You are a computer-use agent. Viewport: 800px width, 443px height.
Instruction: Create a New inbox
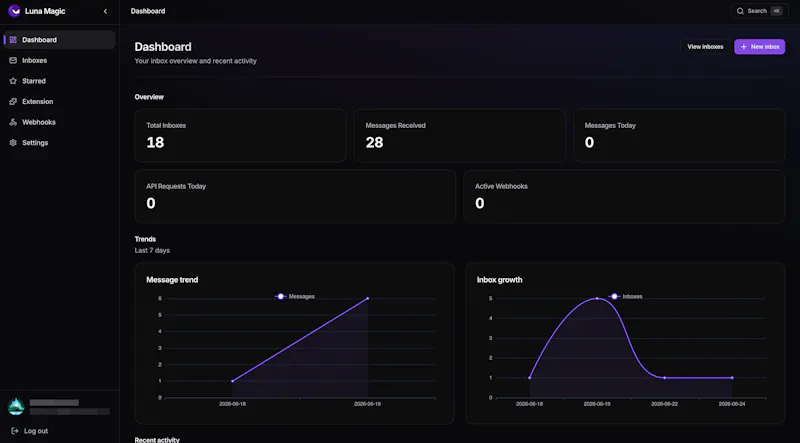(759, 46)
